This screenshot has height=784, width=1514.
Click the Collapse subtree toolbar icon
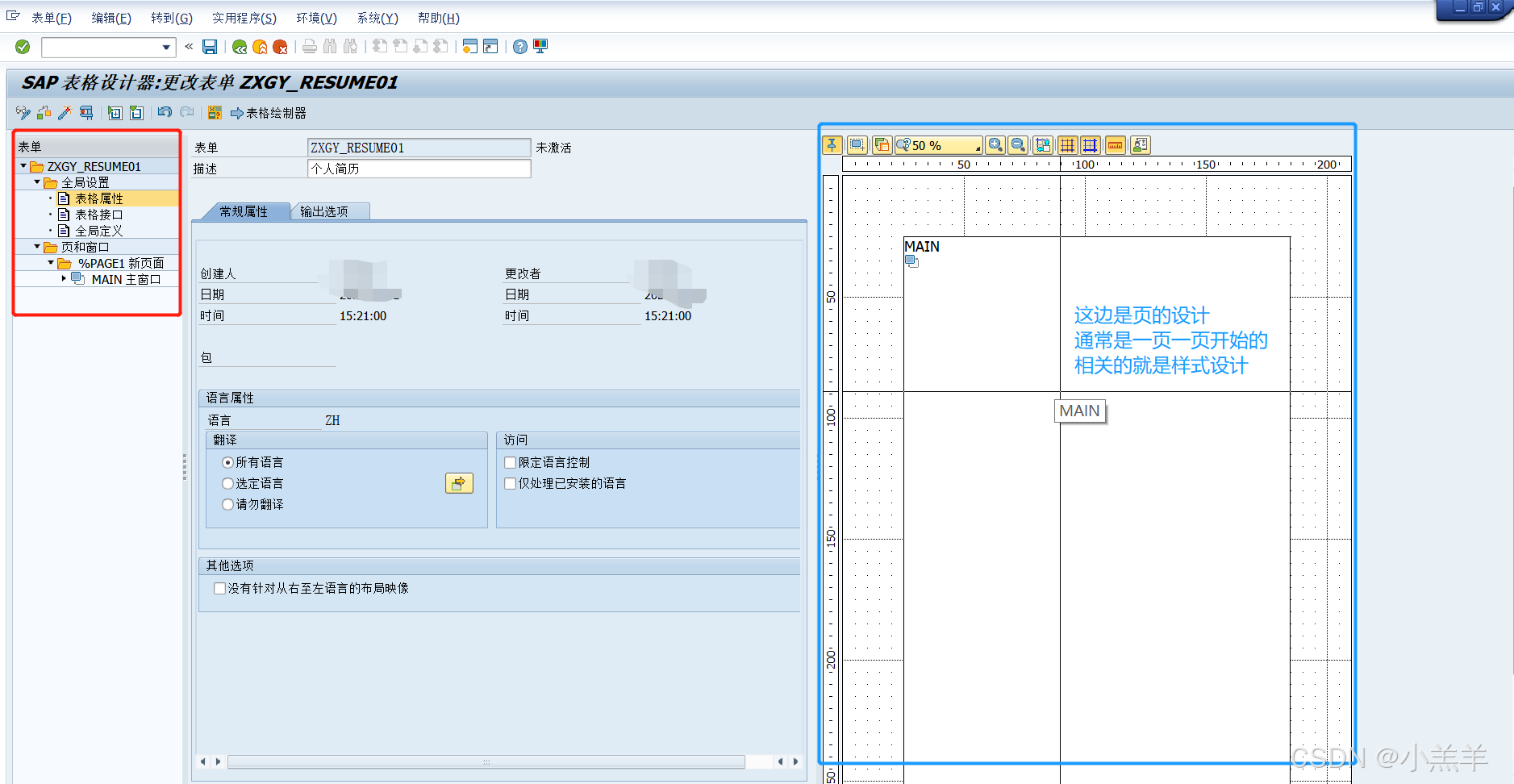[x=136, y=113]
